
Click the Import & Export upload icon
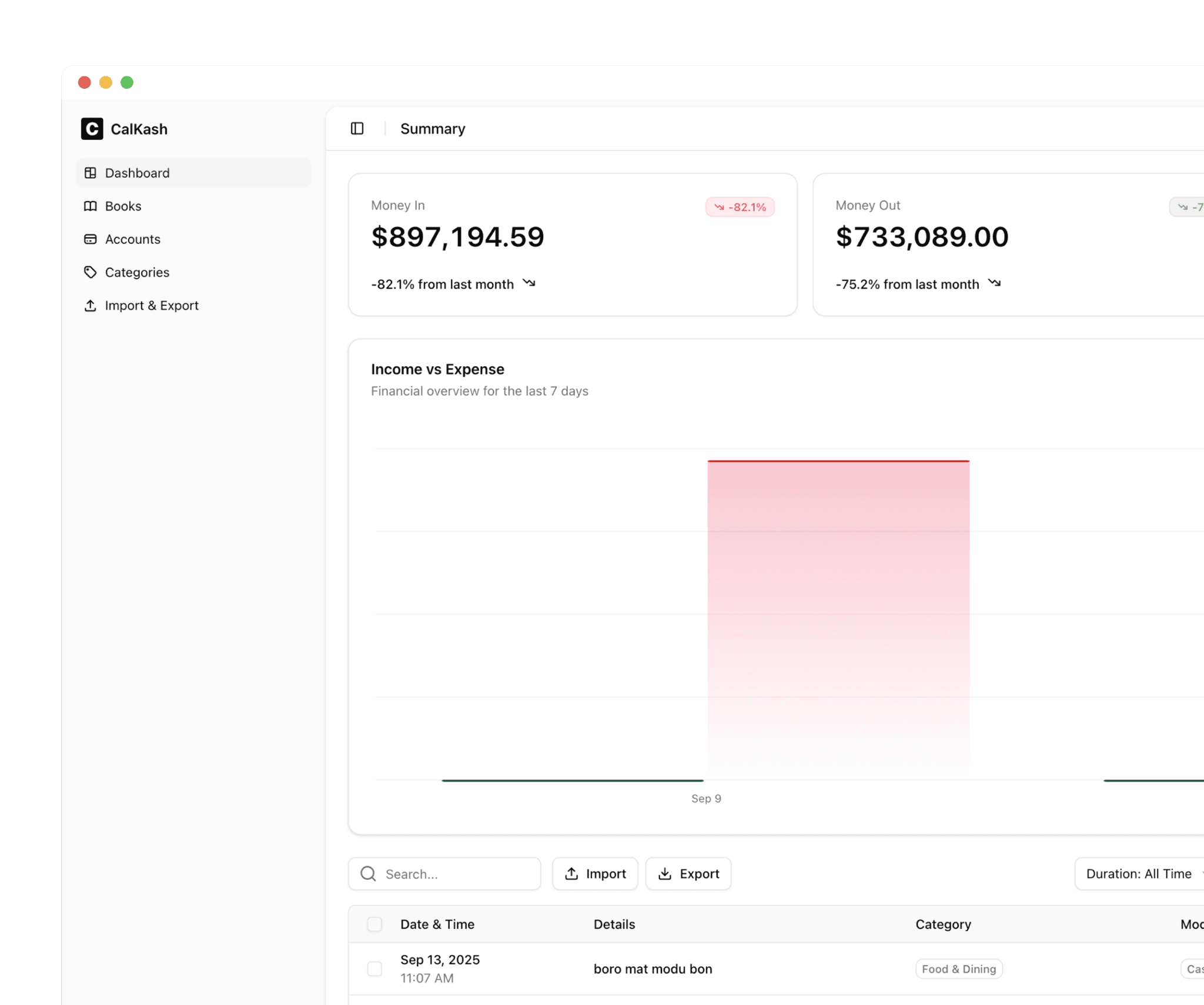[x=91, y=306]
